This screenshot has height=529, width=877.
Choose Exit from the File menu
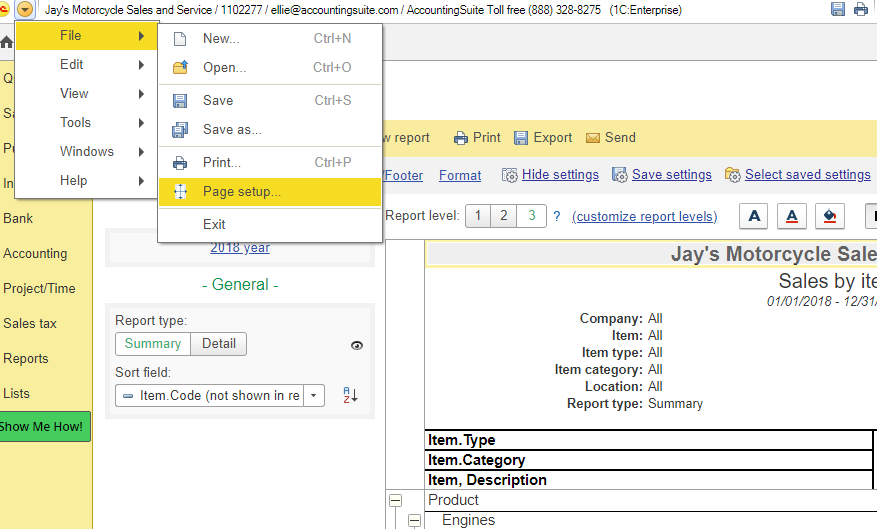270,225
